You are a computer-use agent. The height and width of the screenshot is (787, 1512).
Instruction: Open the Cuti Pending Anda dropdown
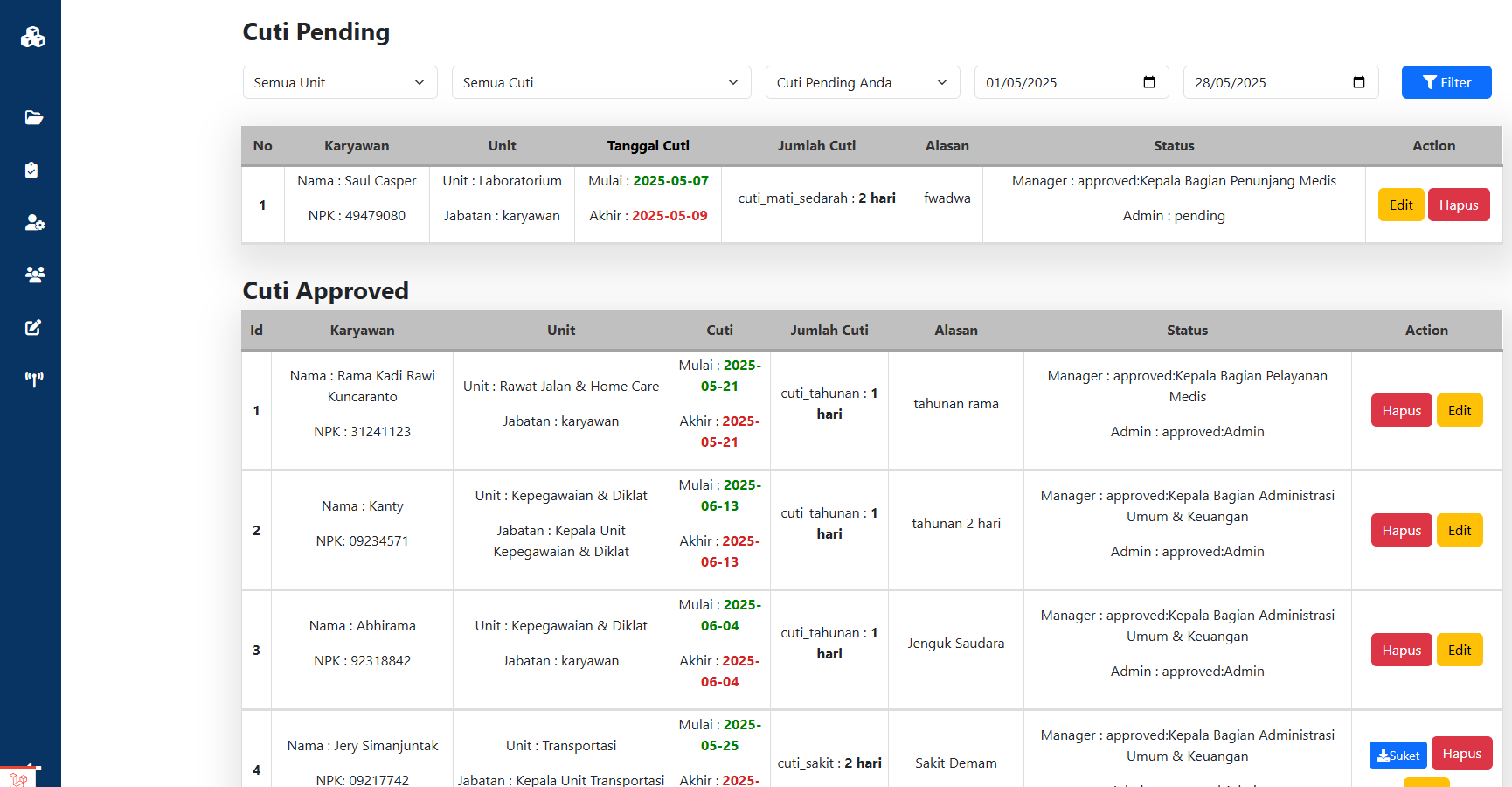tap(862, 82)
